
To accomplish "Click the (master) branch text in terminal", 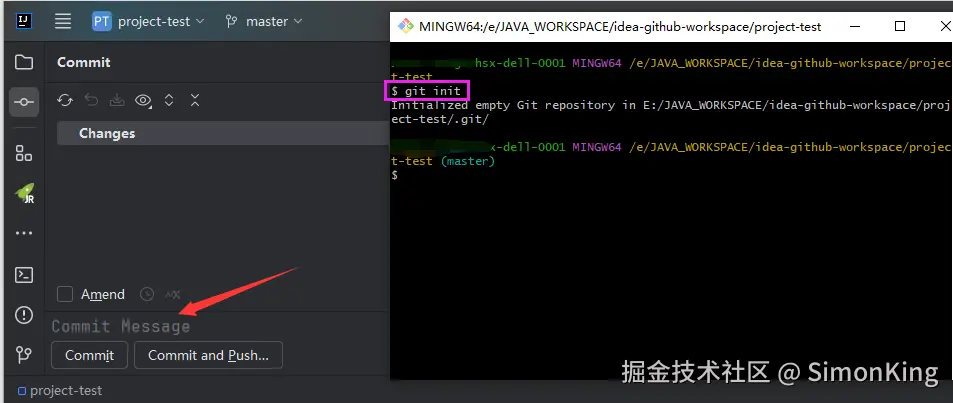I will coord(467,161).
